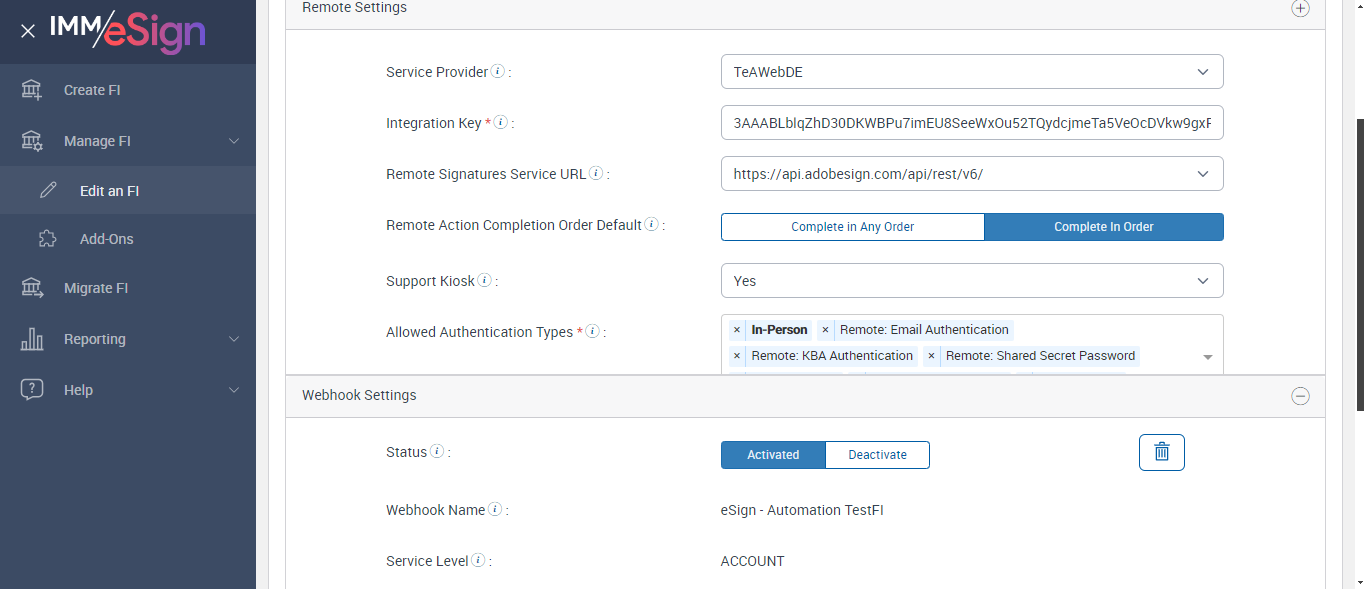This screenshot has width=1366, height=589.
Task: Click the Webhook Name info icon
Action: pyautogui.click(x=495, y=510)
